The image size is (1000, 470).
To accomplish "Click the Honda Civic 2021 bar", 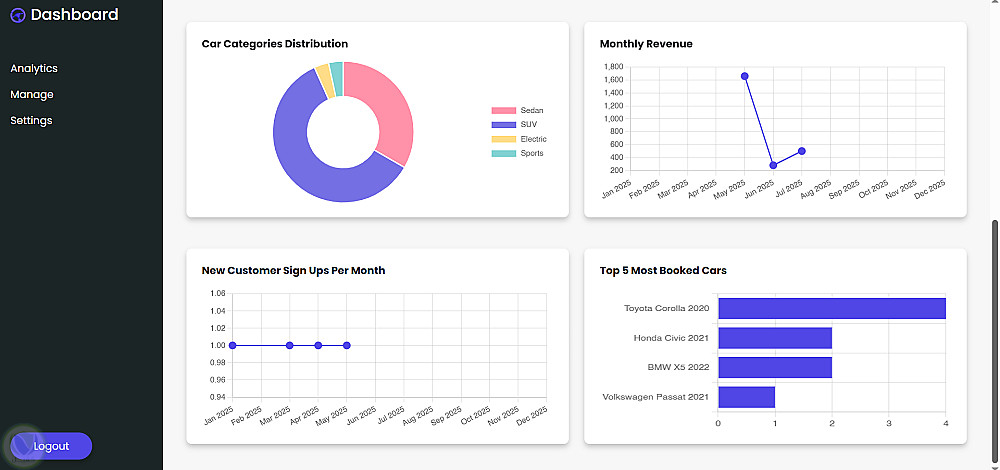I will coord(775,338).
